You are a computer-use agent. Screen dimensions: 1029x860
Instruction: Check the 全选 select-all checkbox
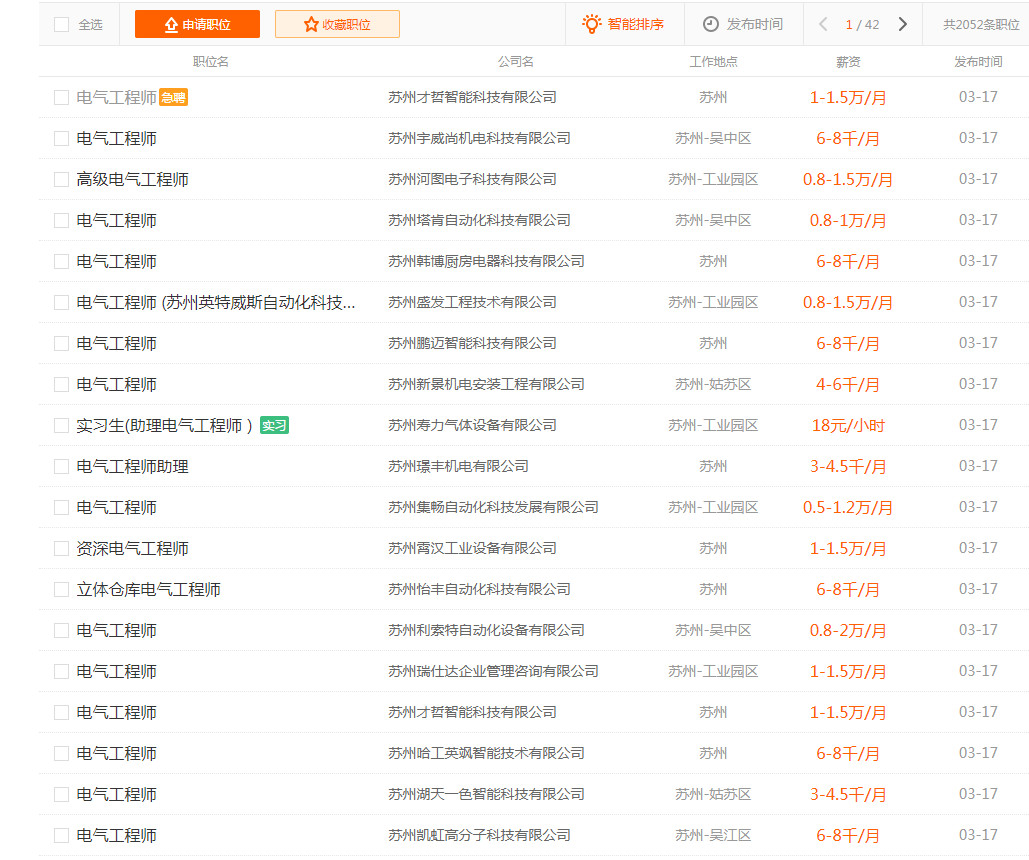coord(62,24)
